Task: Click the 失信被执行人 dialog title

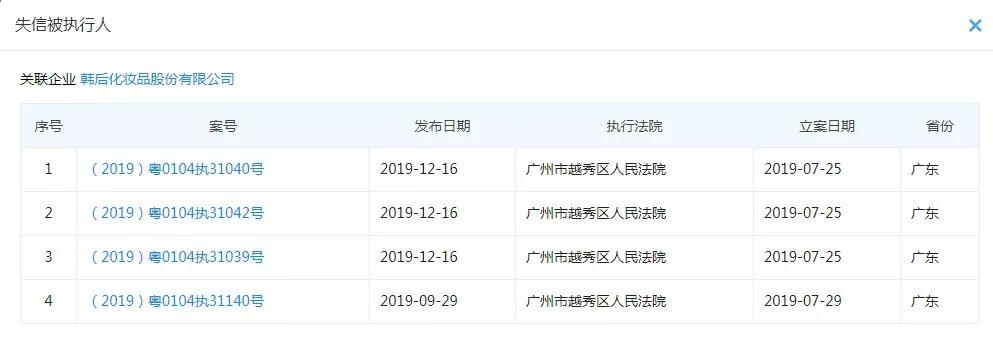Action: tap(63, 25)
